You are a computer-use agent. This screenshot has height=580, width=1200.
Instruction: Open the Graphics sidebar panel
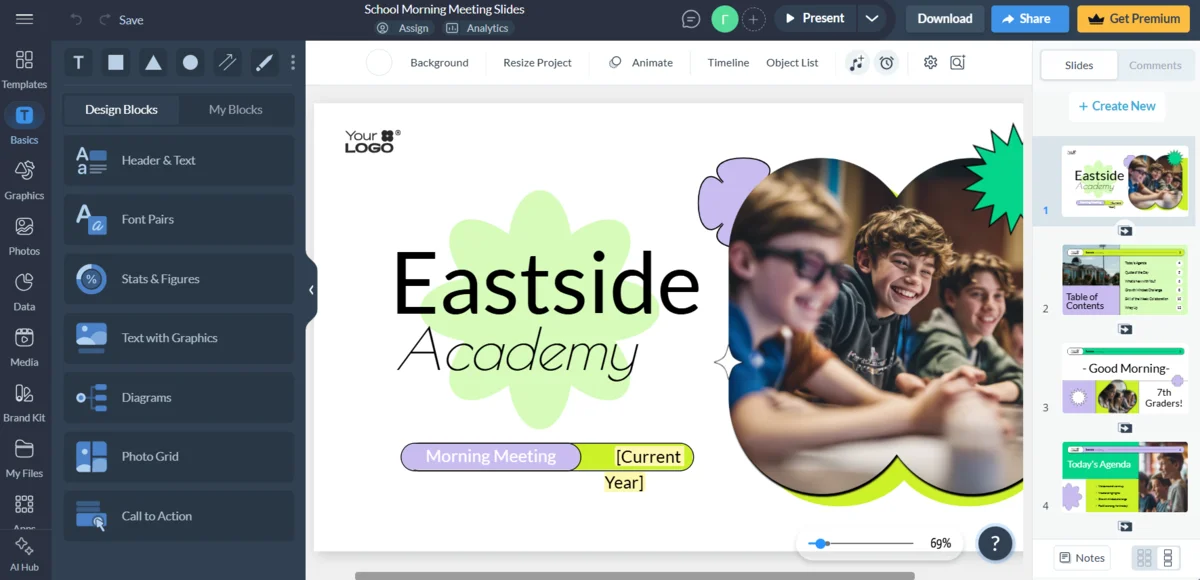tap(24, 180)
